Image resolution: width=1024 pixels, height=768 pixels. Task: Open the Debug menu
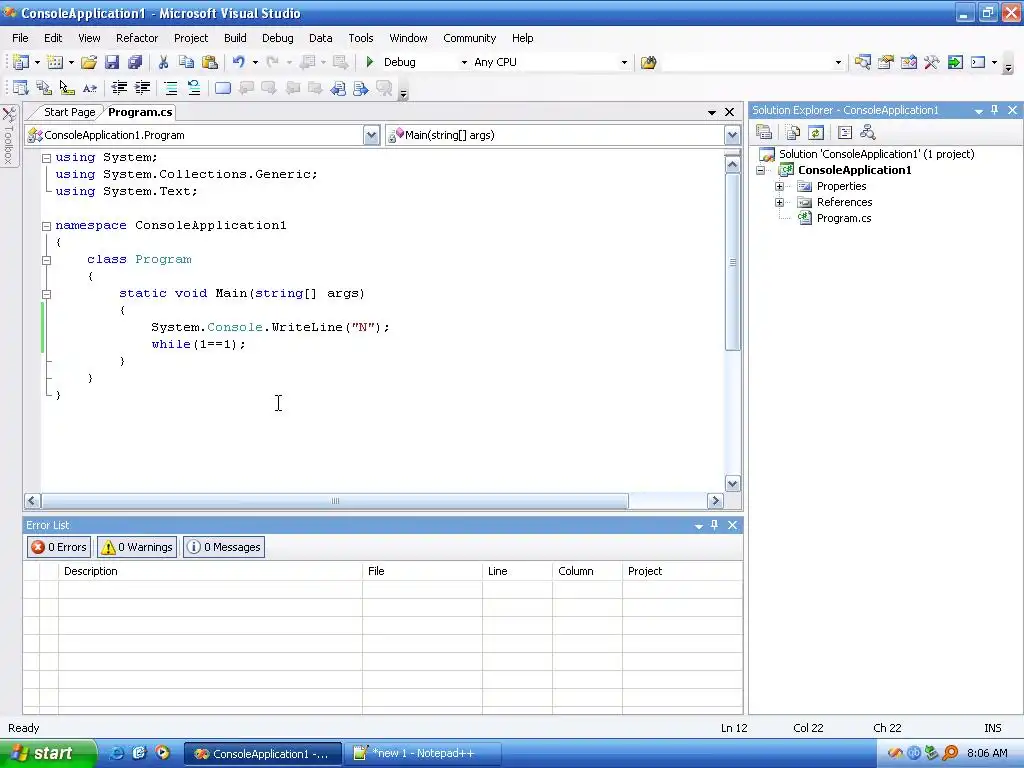278,38
